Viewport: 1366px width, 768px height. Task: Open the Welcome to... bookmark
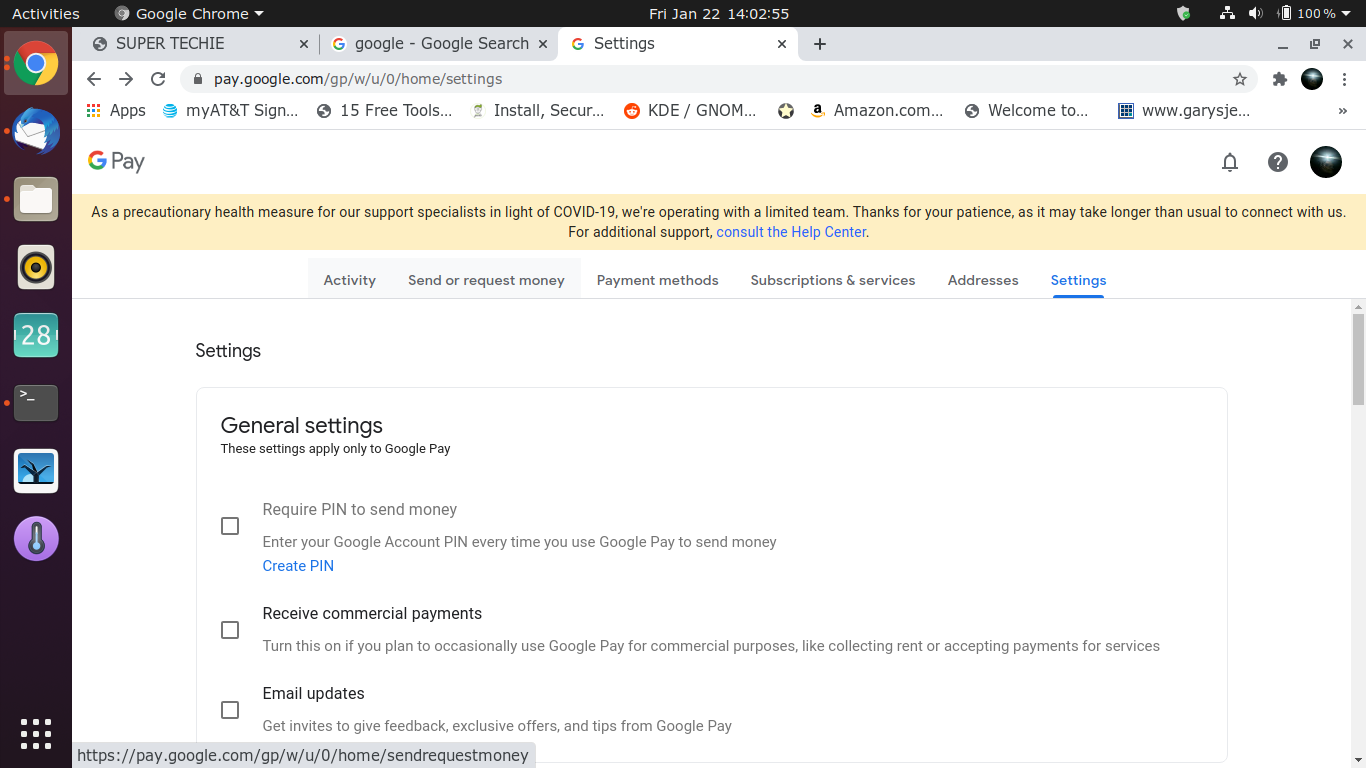click(1026, 111)
